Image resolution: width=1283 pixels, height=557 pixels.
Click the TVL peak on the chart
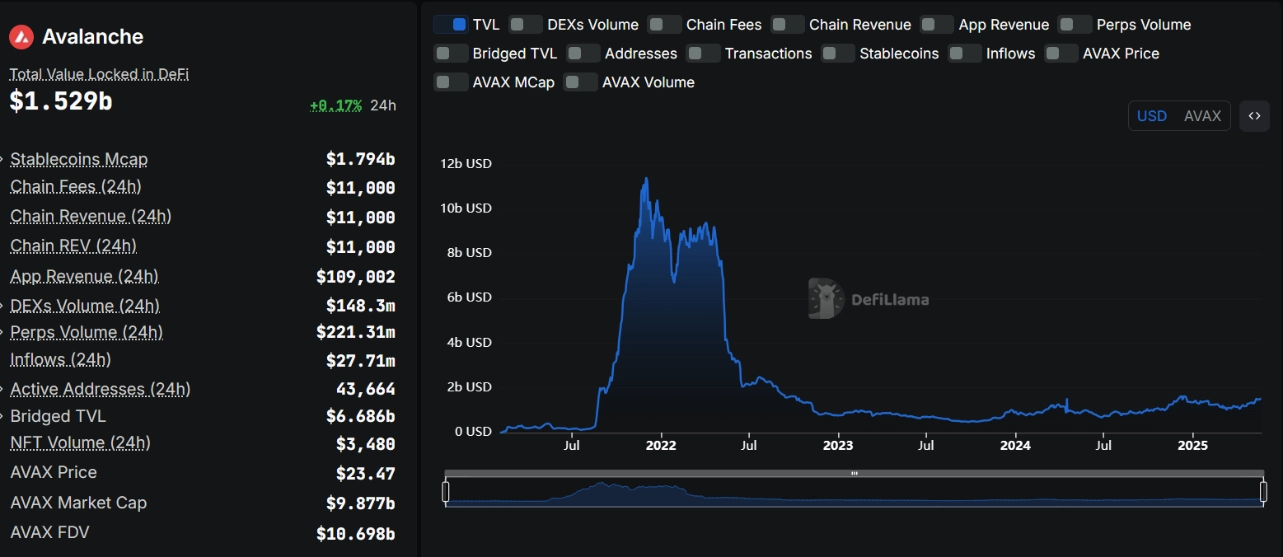pyautogui.click(x=646, y=179)
